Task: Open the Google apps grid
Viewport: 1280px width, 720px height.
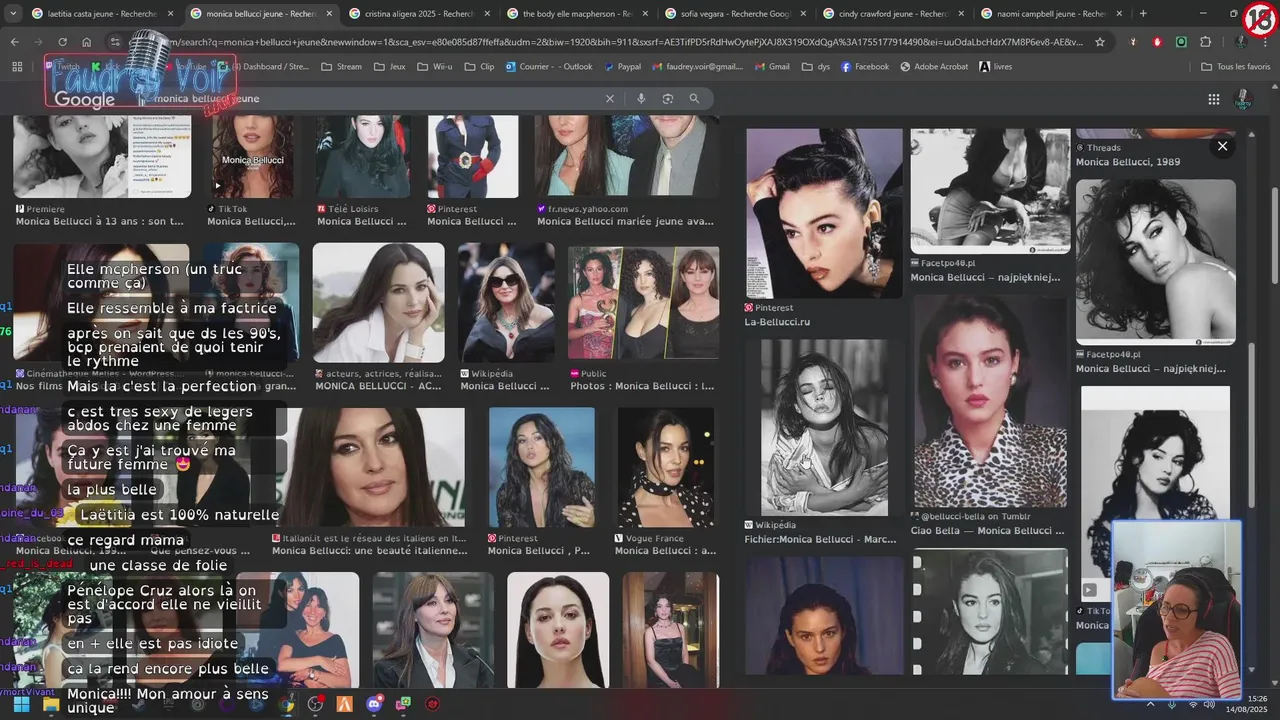Action: tap(1213, 99)
